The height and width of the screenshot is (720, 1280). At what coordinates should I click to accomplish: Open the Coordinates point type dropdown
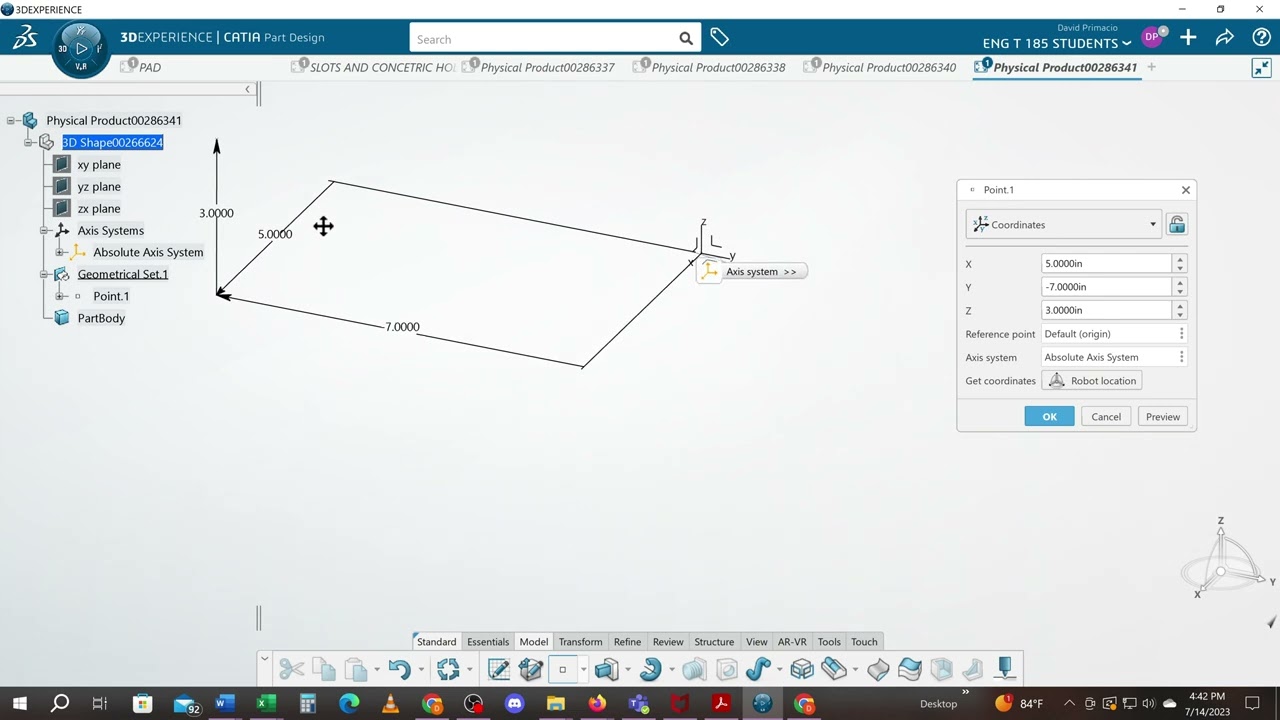coord(1063,225)
